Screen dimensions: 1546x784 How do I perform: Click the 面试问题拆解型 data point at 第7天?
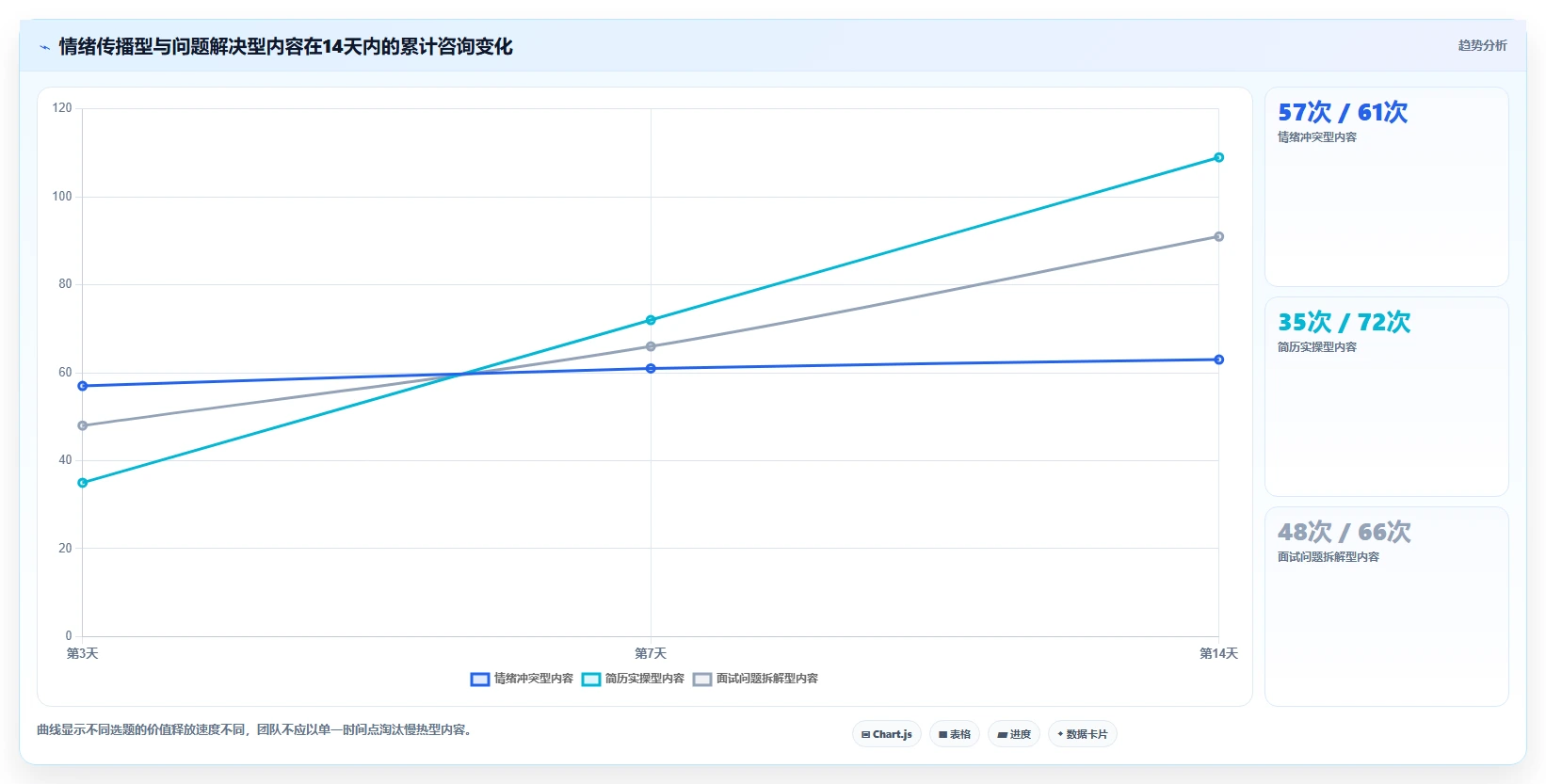[651, 346]
